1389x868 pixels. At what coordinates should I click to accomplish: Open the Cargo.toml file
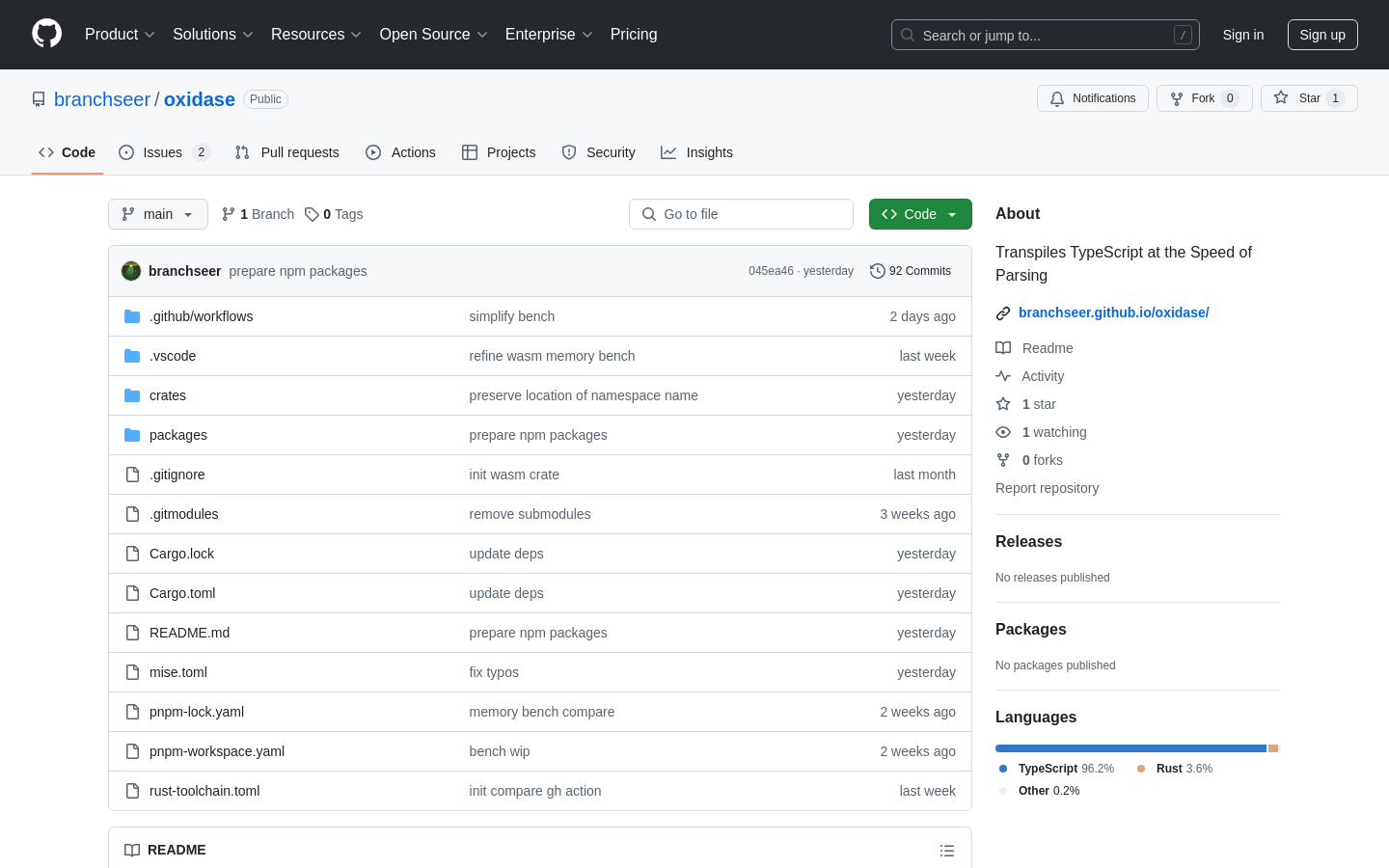point(182,593)
